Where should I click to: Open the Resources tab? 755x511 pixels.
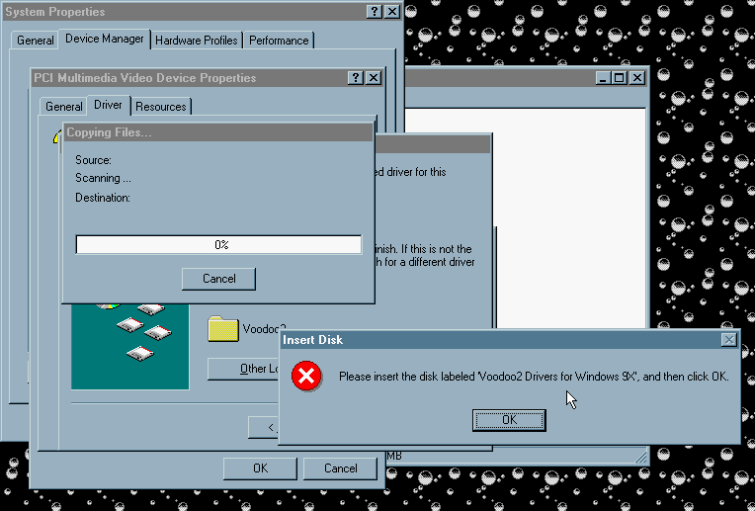[161, 106]
